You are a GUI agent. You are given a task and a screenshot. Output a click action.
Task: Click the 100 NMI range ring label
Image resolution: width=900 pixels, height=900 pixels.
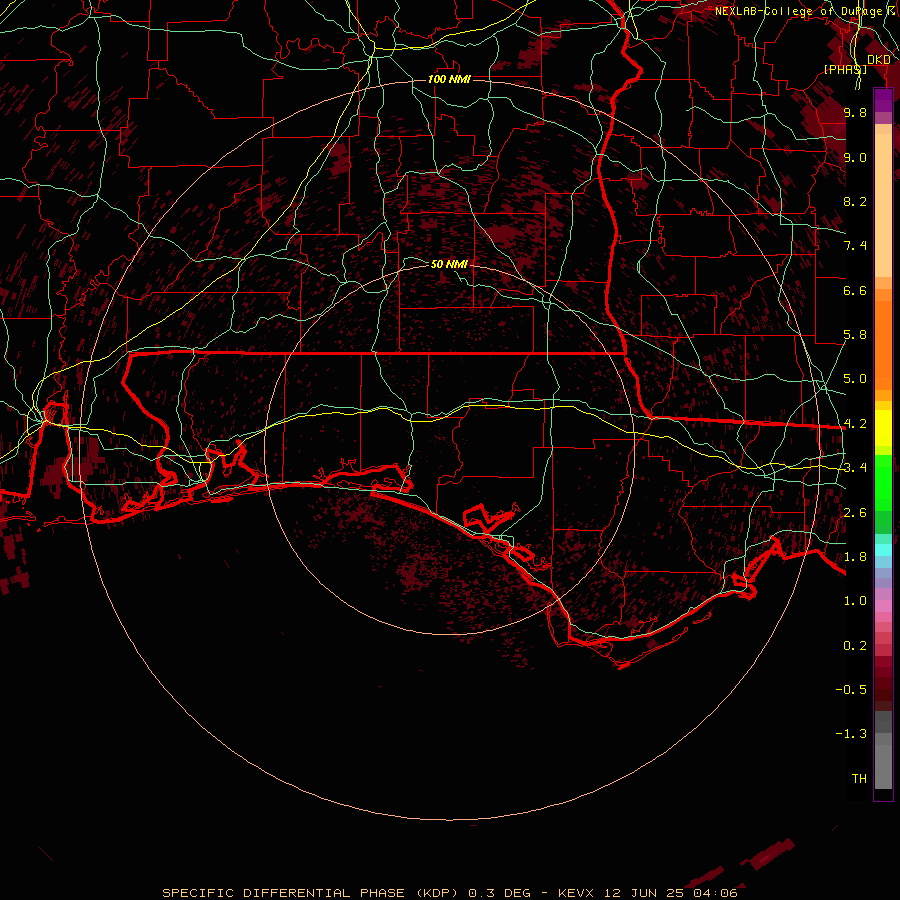coord(449,79)
